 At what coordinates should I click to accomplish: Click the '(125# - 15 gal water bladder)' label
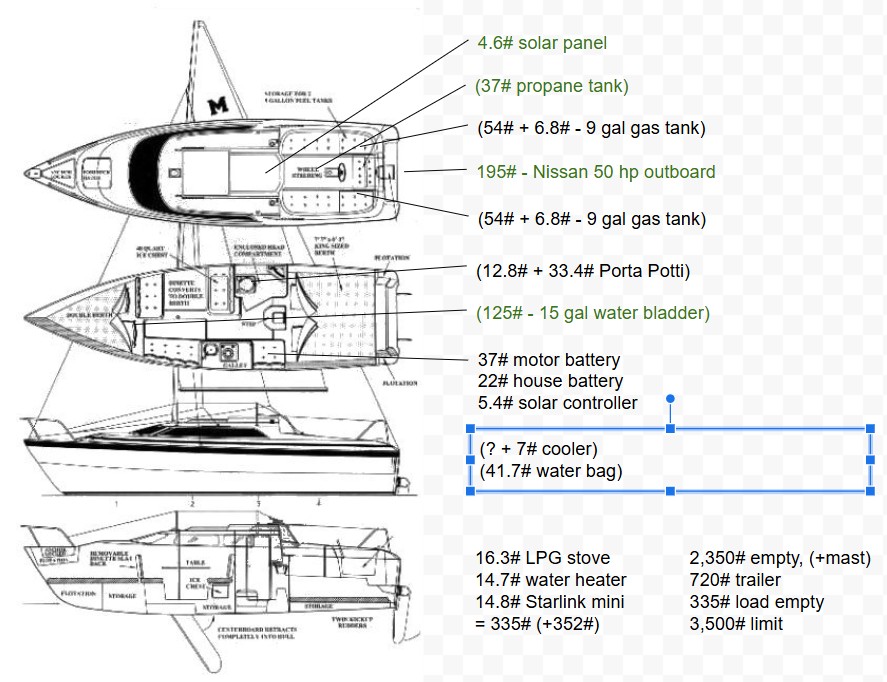pyautogui.click(x=593, y=313)
